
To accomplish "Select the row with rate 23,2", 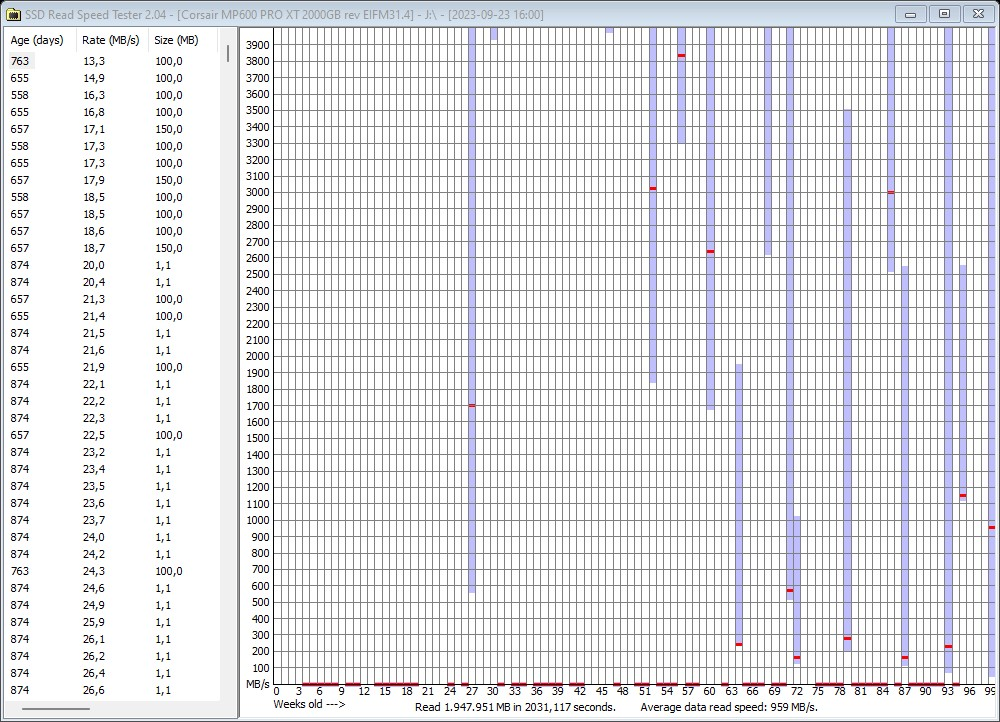I will coord(112,452).
